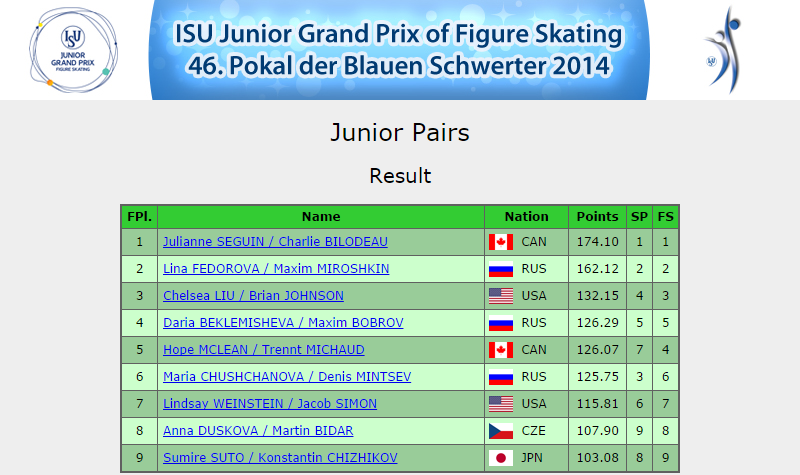Open Daria BEKLEMISHEVA / Maxim BOBROV profile
The height and width of the screenshot is (475, 800).
point(283,323)
